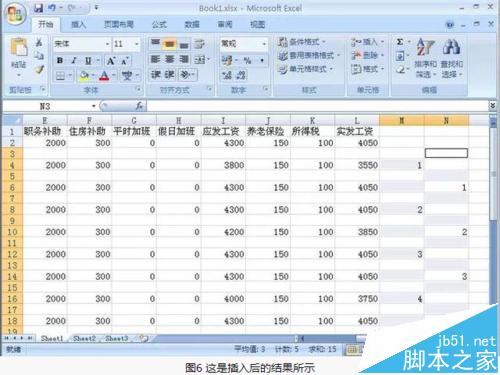Increase font size with large A
The width and height of the screenshot is (500, 375).
110,61
